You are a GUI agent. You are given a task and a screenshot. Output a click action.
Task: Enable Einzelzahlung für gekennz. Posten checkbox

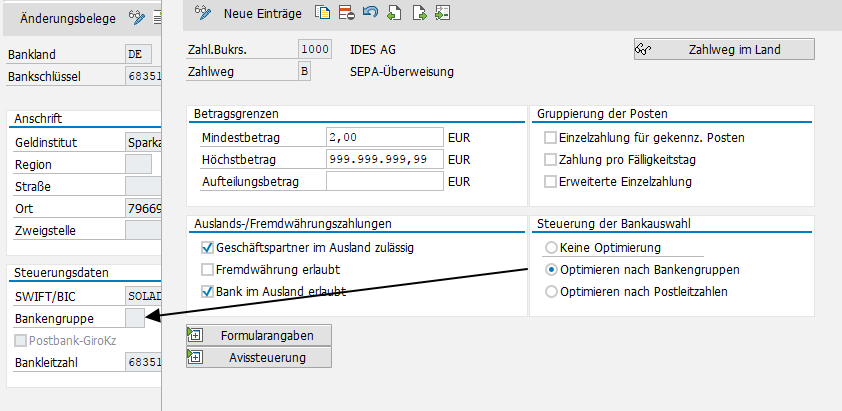(x=550, y=138)
